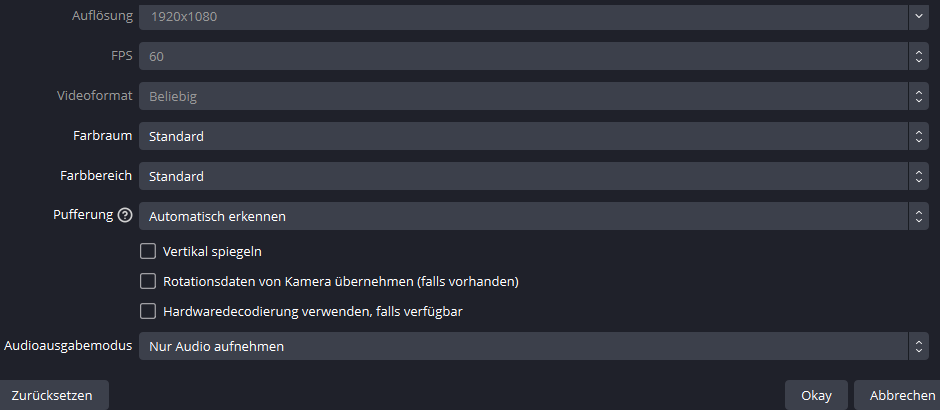Viewport: 940px width, 410px height.
Task: Enable the Vertikal spiegeln checkbox
Action: click(x=148, y=251)
